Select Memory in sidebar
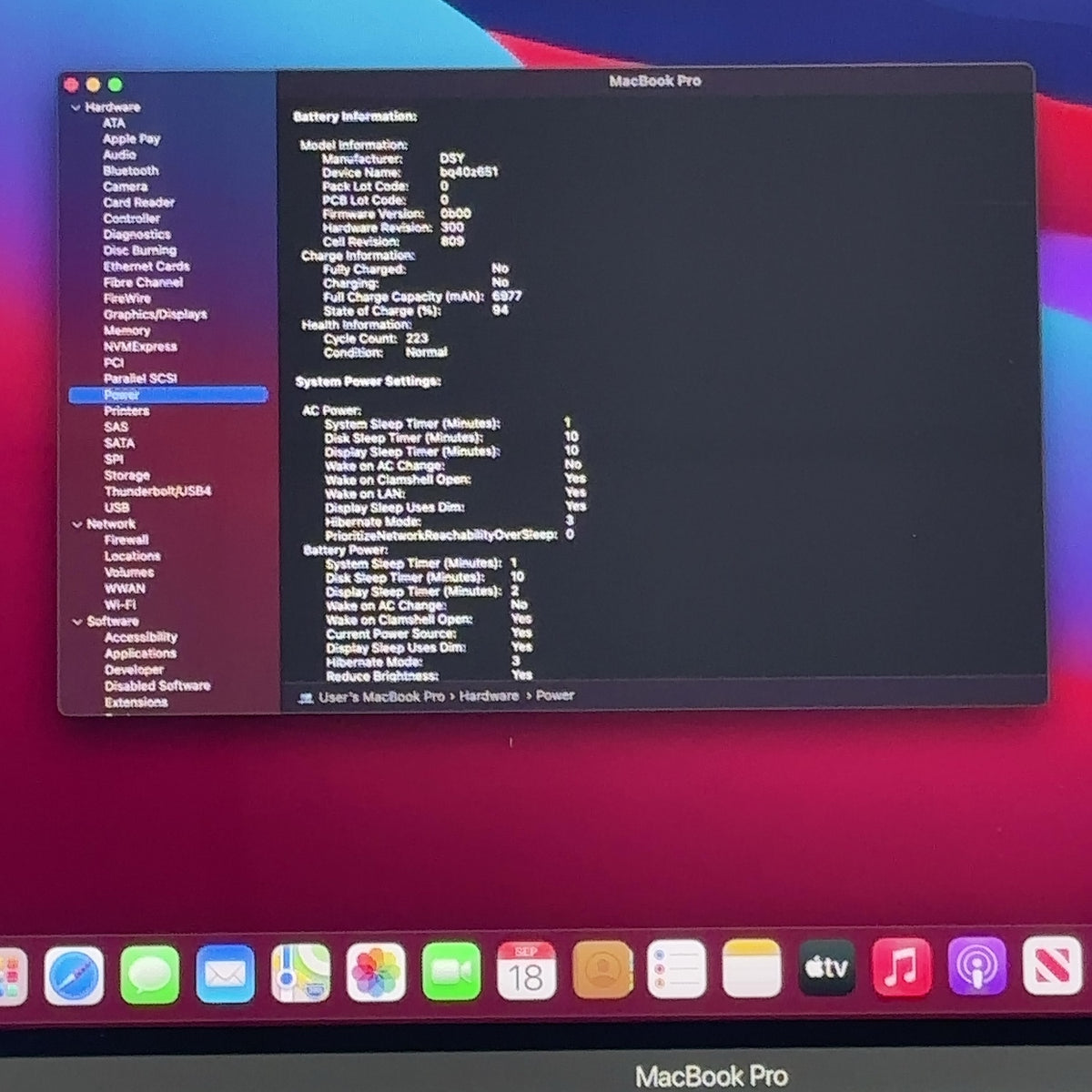The image size is (1092, 1092). [x=126, y=330]
